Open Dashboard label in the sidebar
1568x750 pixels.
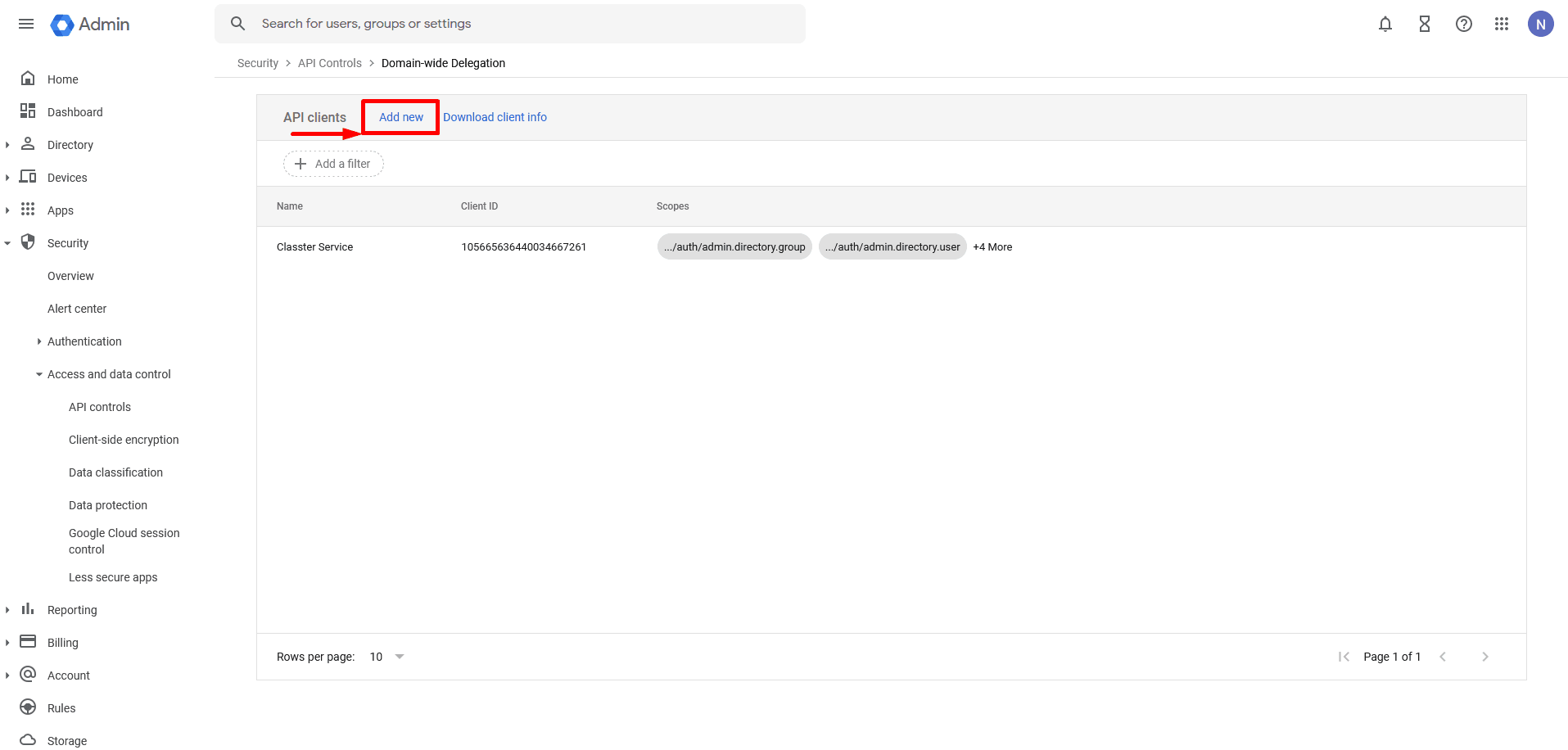click(x=75, y=112)
